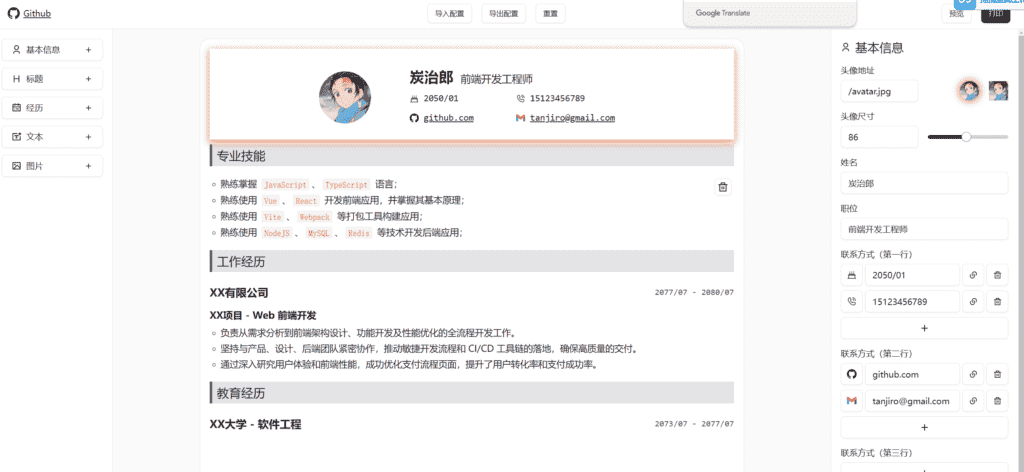
Task: Add a 图片 section with plus icon
Action: coord(88,166)
